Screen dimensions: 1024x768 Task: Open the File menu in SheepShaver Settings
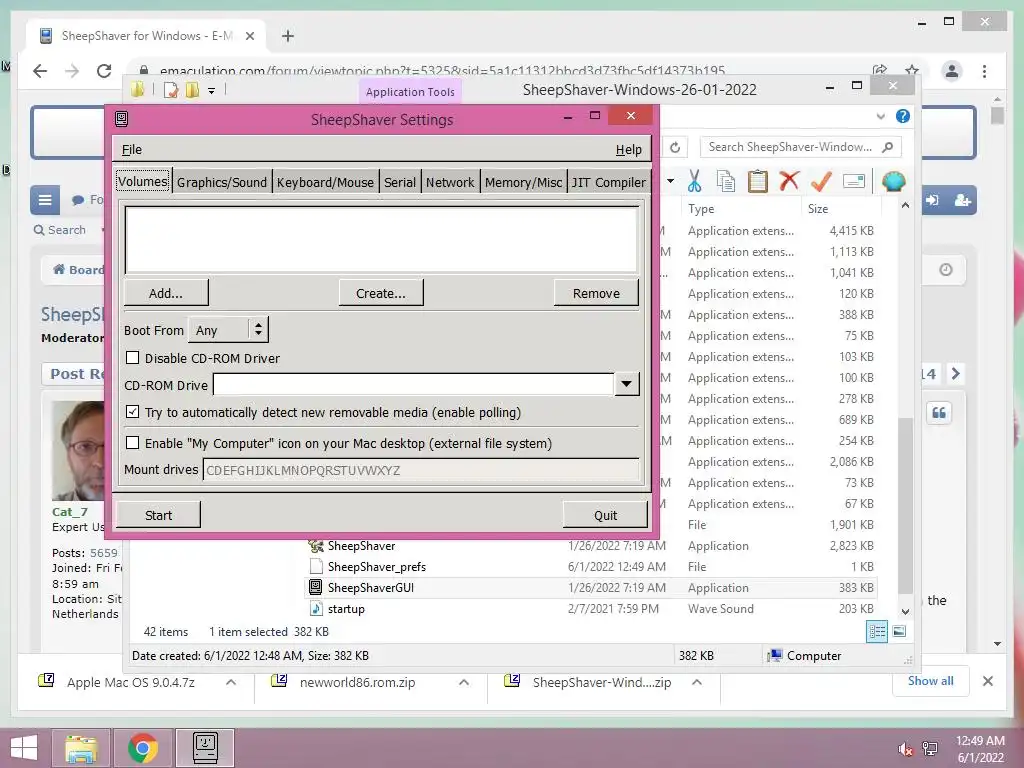pos(131,150)
